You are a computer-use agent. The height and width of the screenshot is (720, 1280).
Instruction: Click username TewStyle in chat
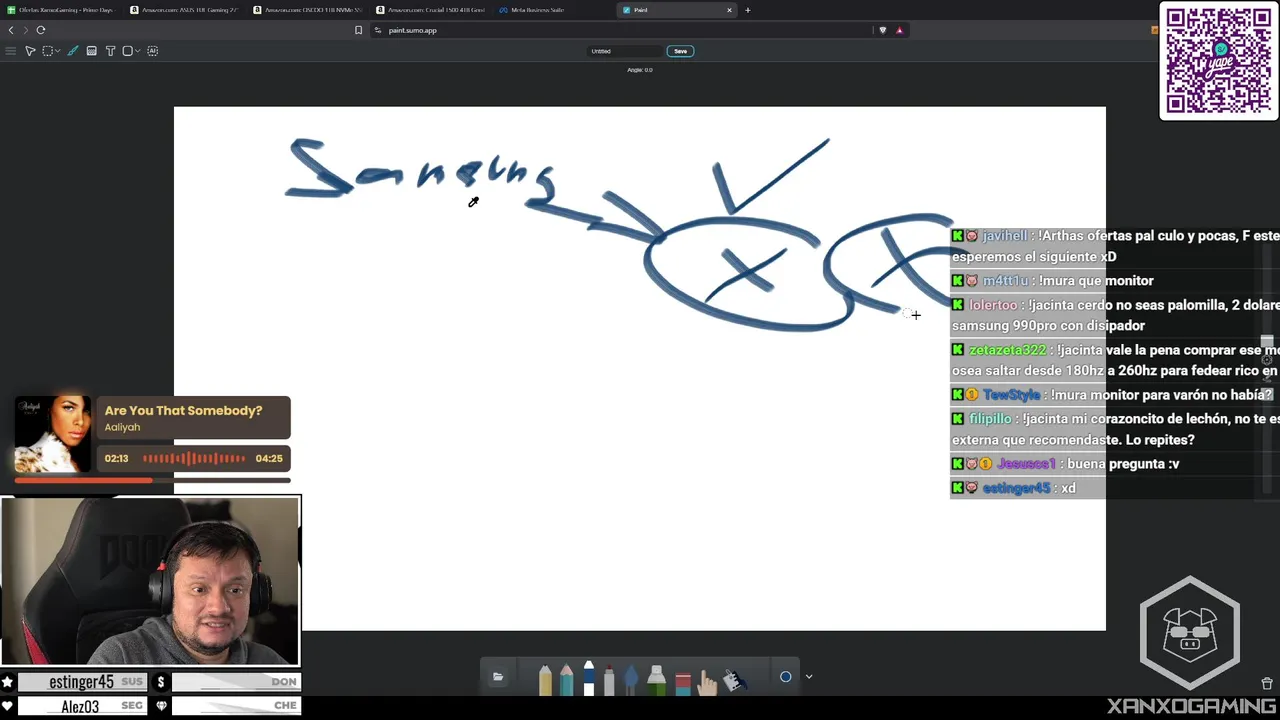point(1011,395)
